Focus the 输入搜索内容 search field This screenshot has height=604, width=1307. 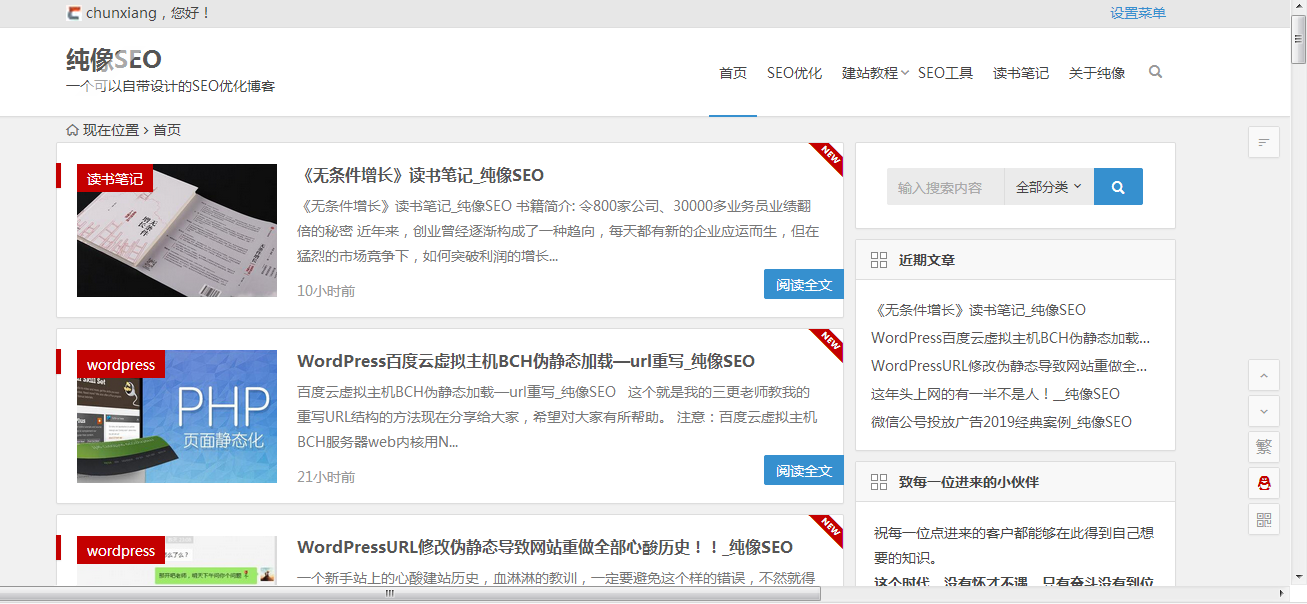[945, 187]
